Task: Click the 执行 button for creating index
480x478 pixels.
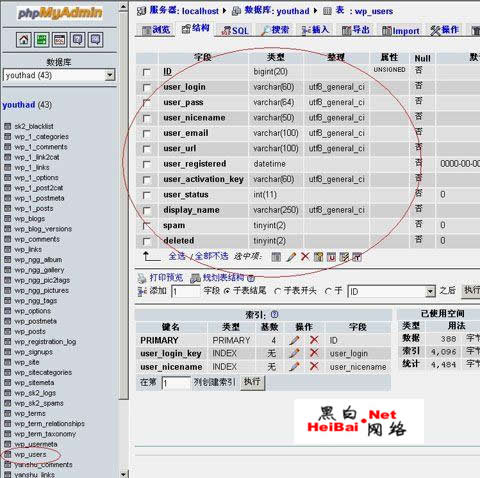Action: click(252, 382)
